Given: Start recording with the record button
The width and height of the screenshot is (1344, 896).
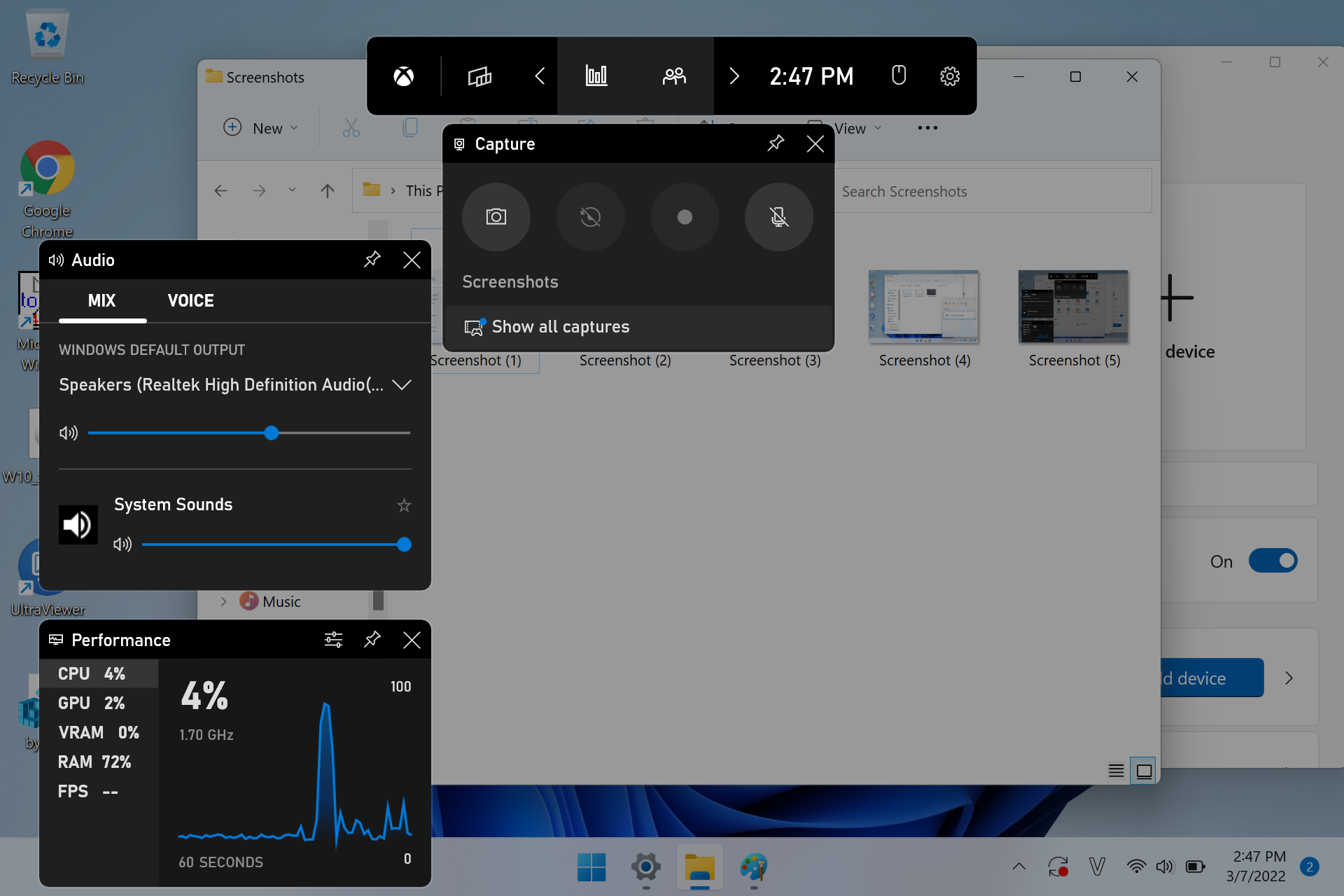Looking at the screenshot, I should [685, 217].
